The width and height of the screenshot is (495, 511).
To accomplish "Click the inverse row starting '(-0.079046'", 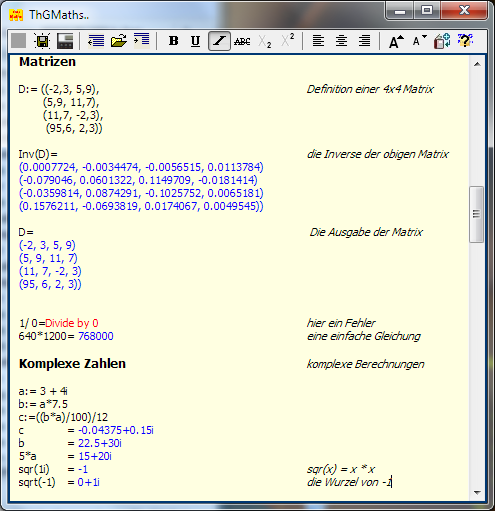I will tap(138, 180).
